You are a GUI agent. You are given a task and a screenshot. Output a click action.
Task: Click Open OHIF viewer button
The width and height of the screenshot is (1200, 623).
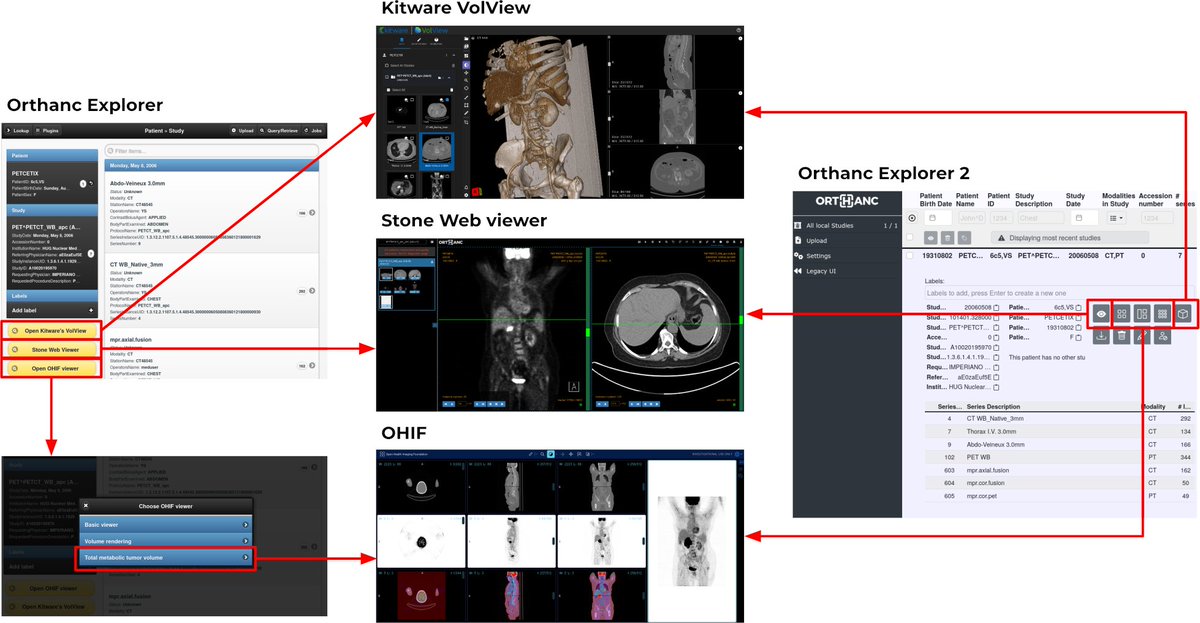[x=50, y=368]
